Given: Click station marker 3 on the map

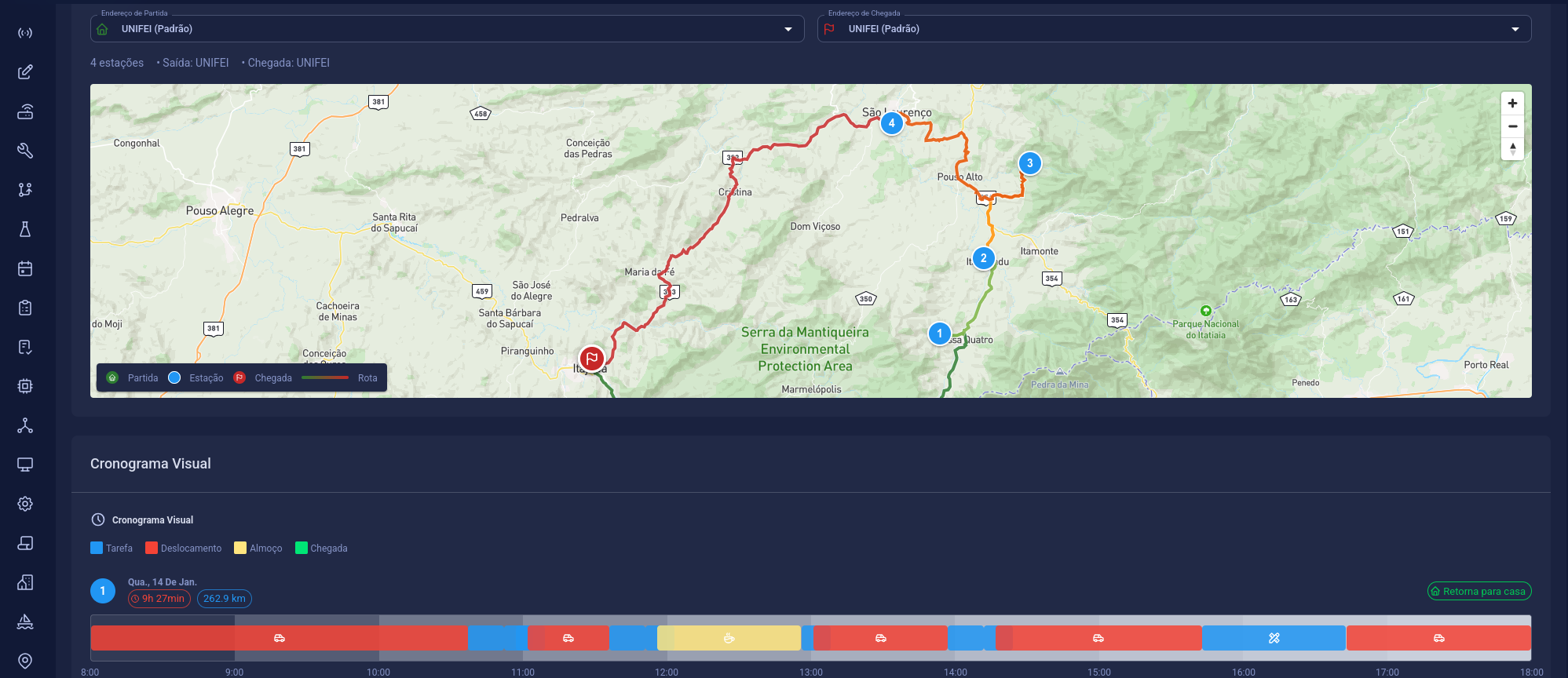Looking at the screenshot, I should click(x=1029, y=163).
